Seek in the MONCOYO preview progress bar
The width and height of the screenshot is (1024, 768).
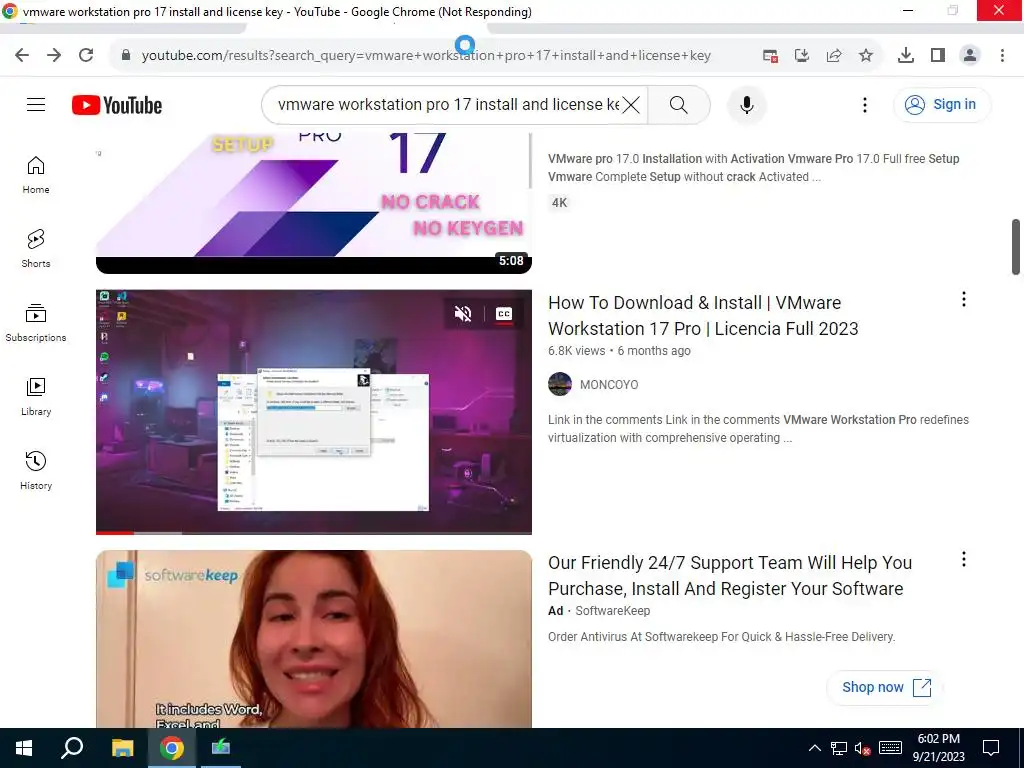coord(313,532)
